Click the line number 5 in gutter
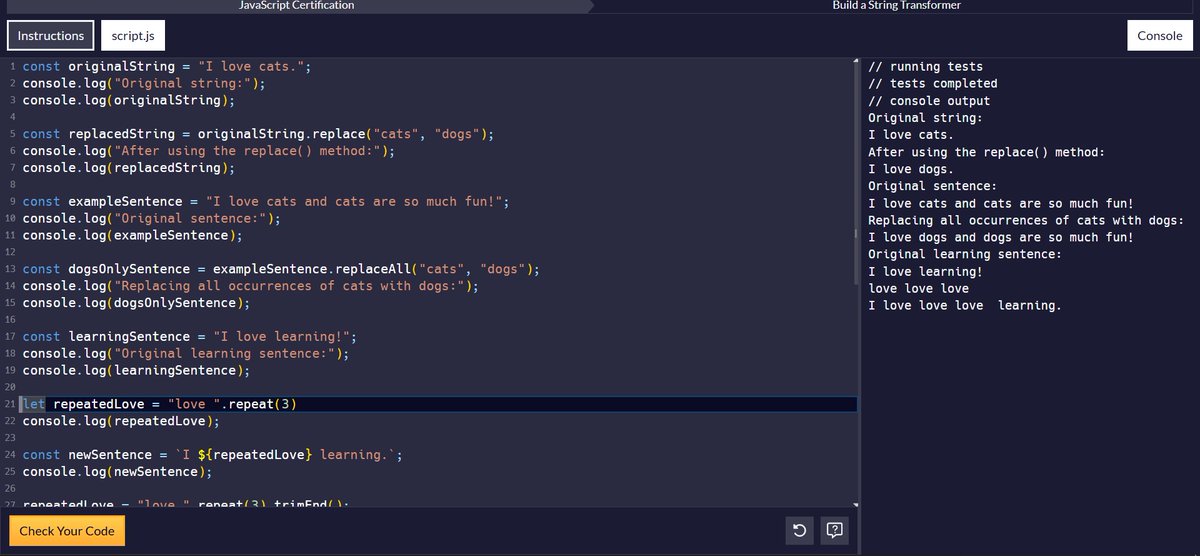1200x556 pixels. coord(11,134)
